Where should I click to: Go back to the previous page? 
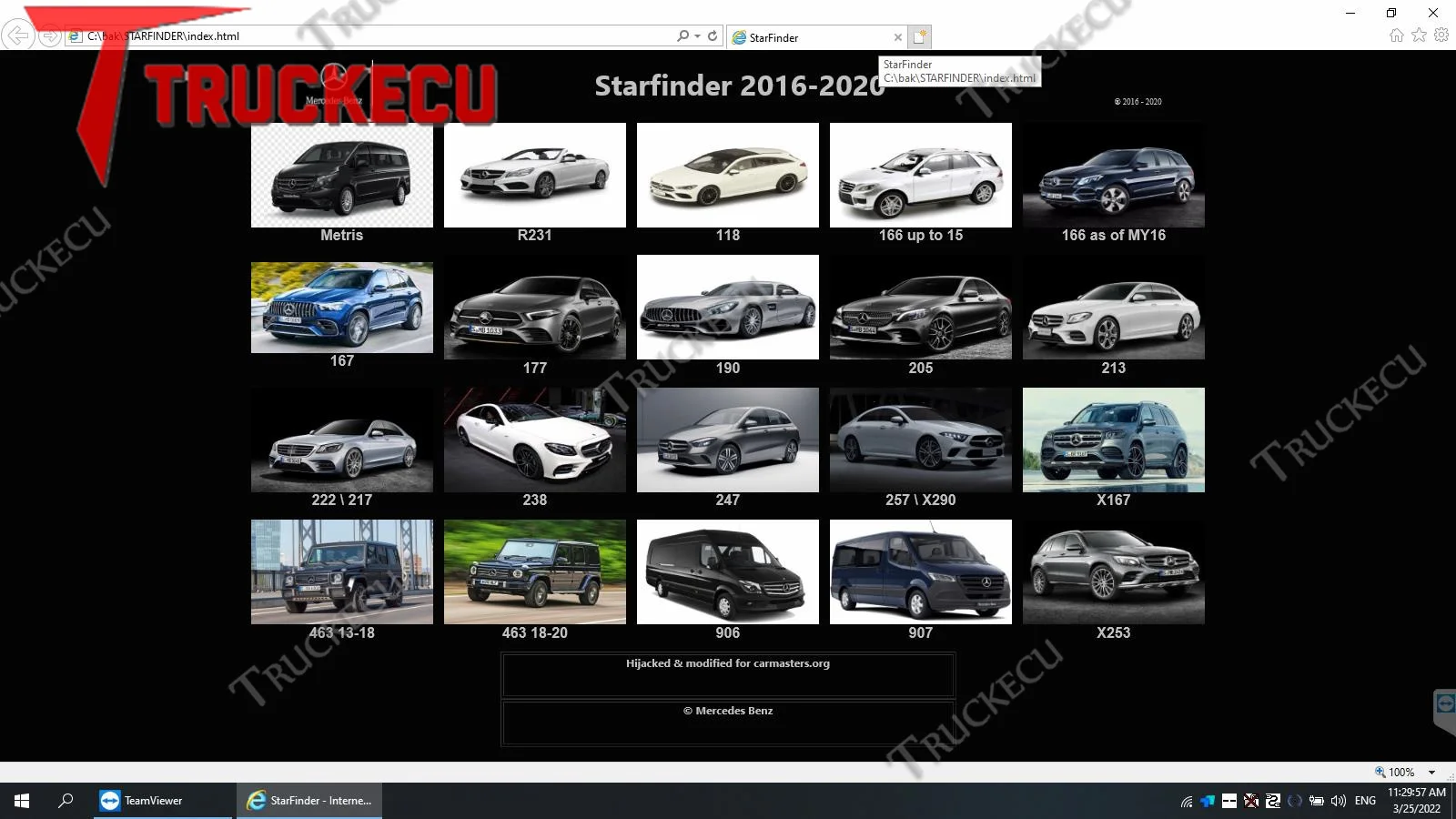click(x=18, y=35)
